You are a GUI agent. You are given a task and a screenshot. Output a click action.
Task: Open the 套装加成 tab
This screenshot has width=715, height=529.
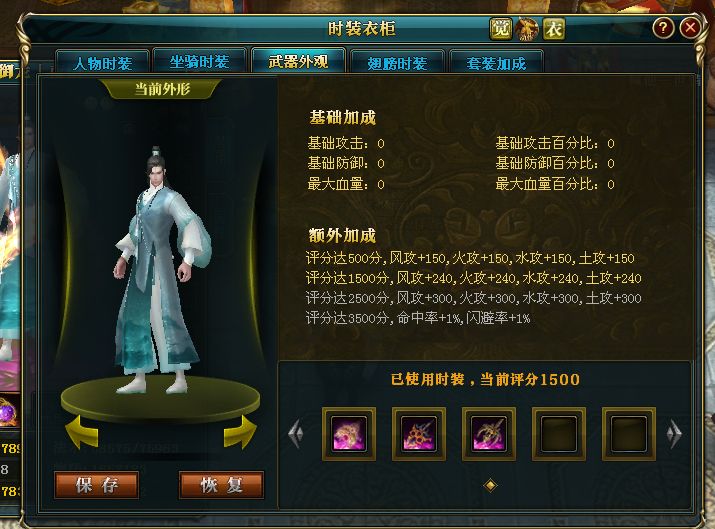496,62
